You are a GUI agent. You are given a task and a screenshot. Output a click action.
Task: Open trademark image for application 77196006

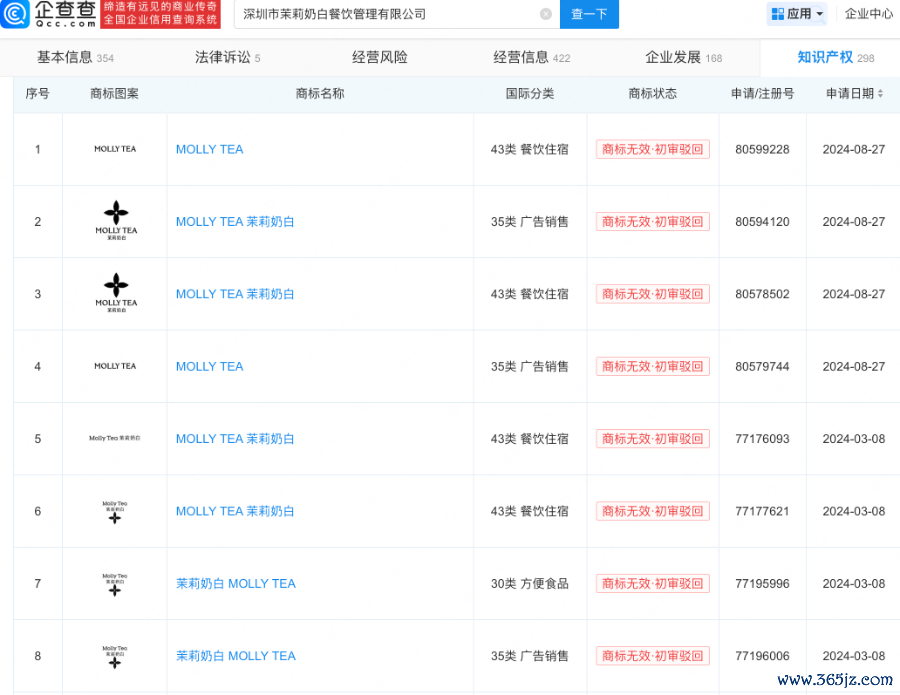(x=115, y=656)
